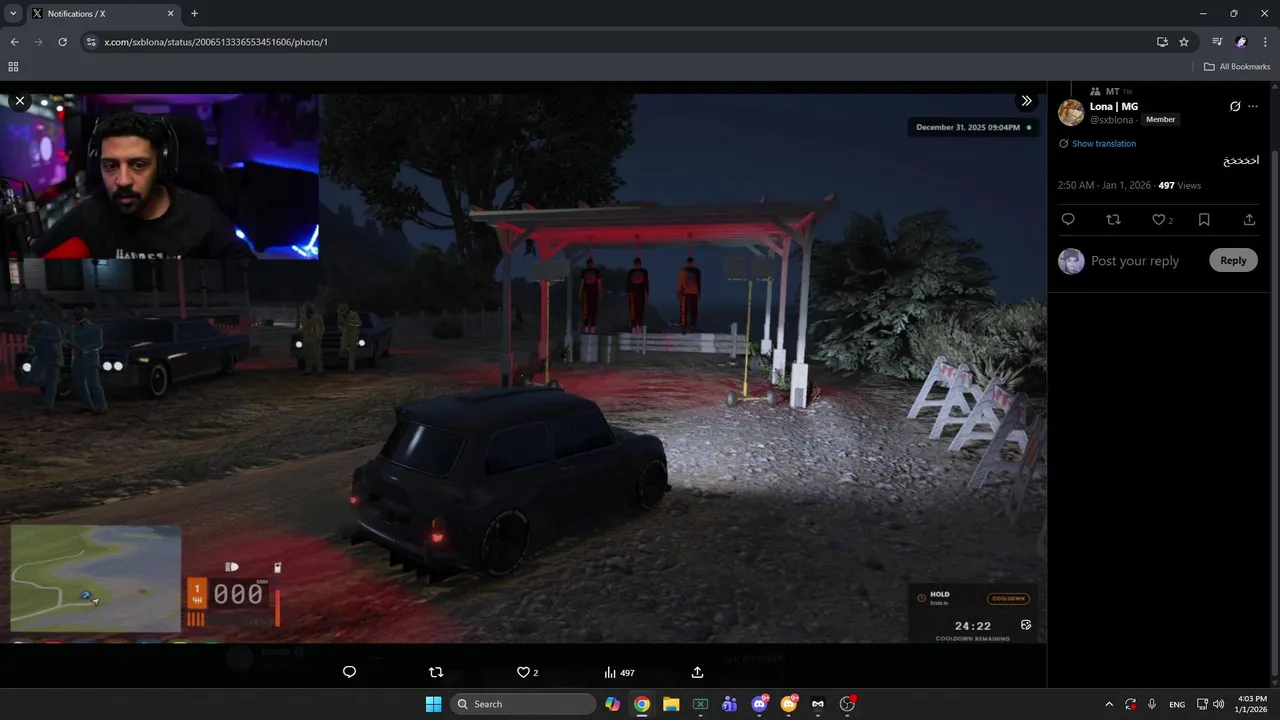Open the apps grid in bookmarks bar

(13, 67)
